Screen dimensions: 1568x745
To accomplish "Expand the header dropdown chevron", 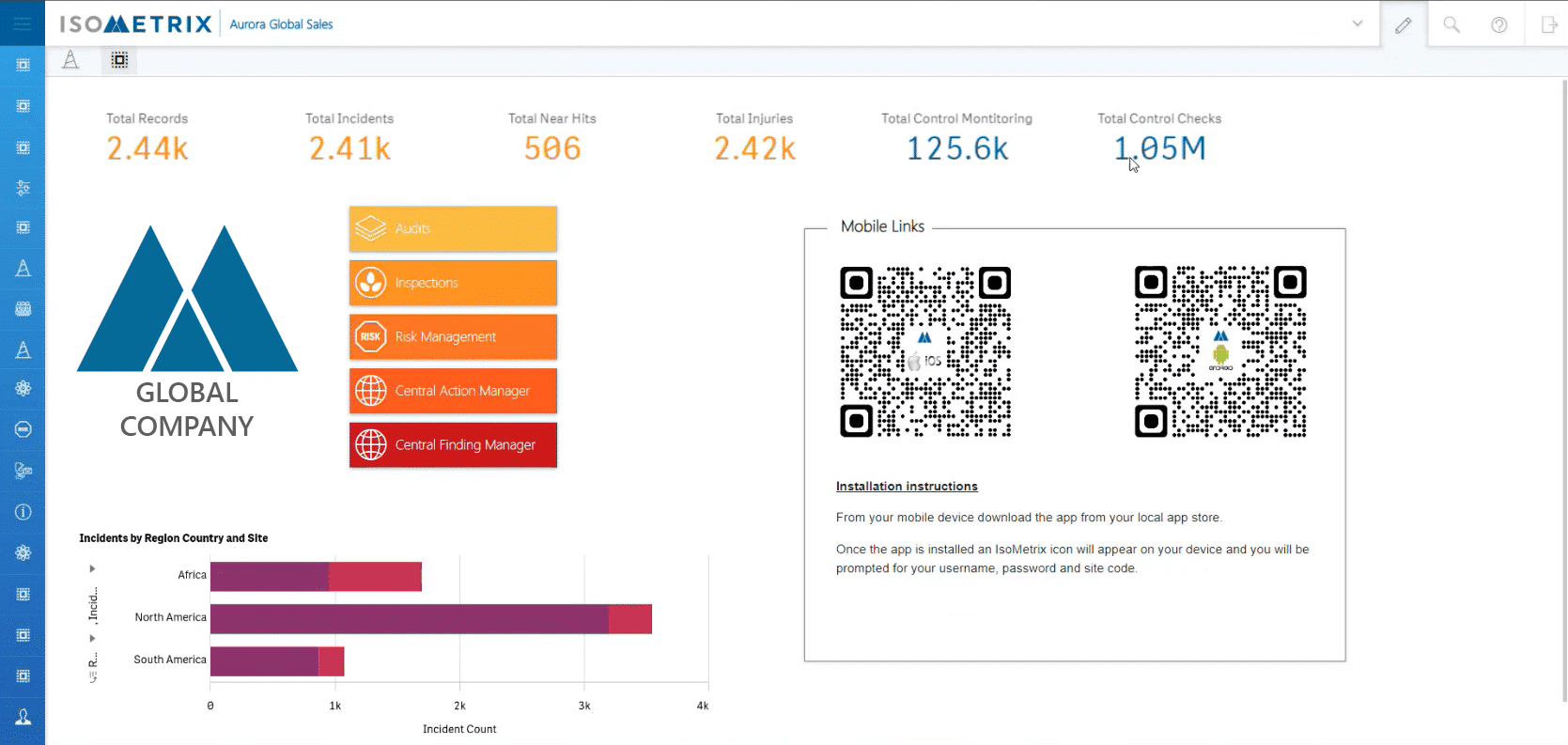I will [1358, 23].
